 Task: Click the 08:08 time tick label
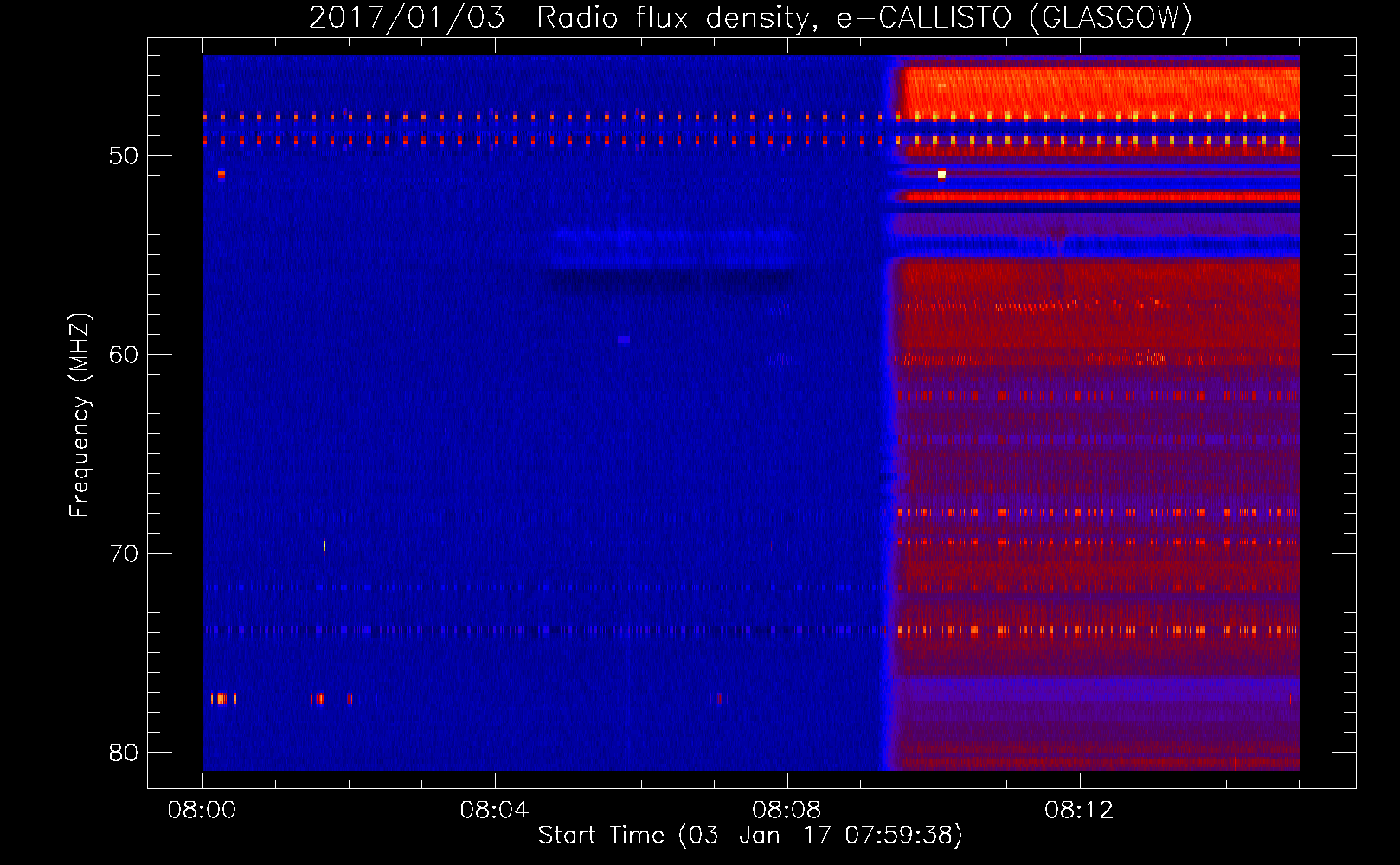tap(787, 811)
